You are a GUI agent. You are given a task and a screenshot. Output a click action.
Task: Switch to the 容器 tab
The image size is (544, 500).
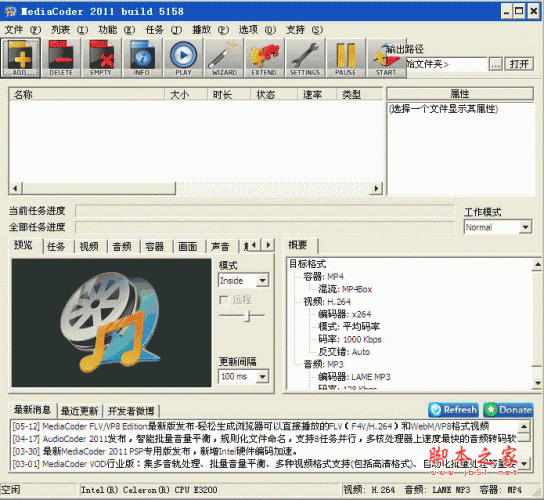tap(155, 247)
